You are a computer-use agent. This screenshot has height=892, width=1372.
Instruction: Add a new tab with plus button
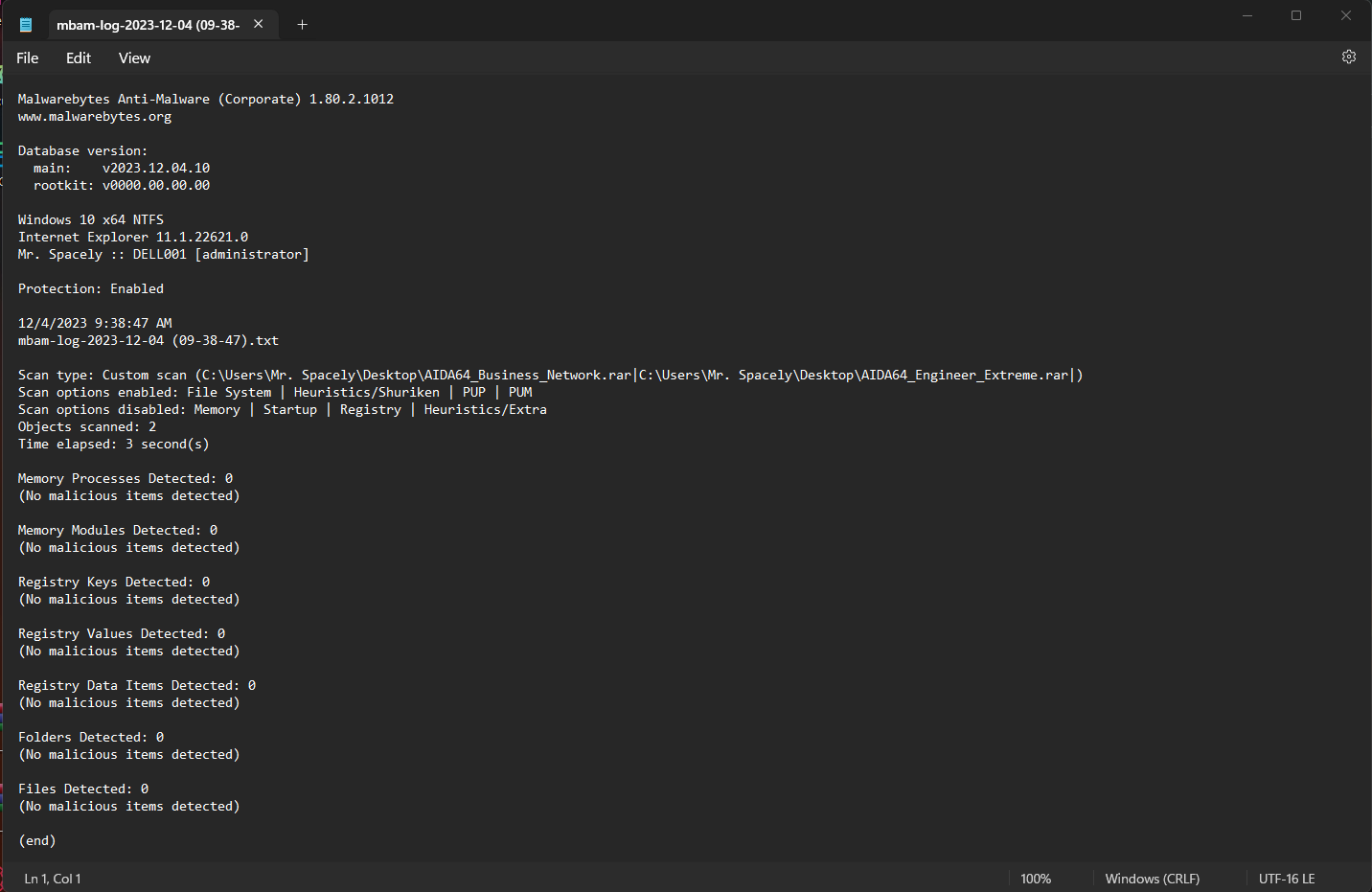tap(302, 24)
